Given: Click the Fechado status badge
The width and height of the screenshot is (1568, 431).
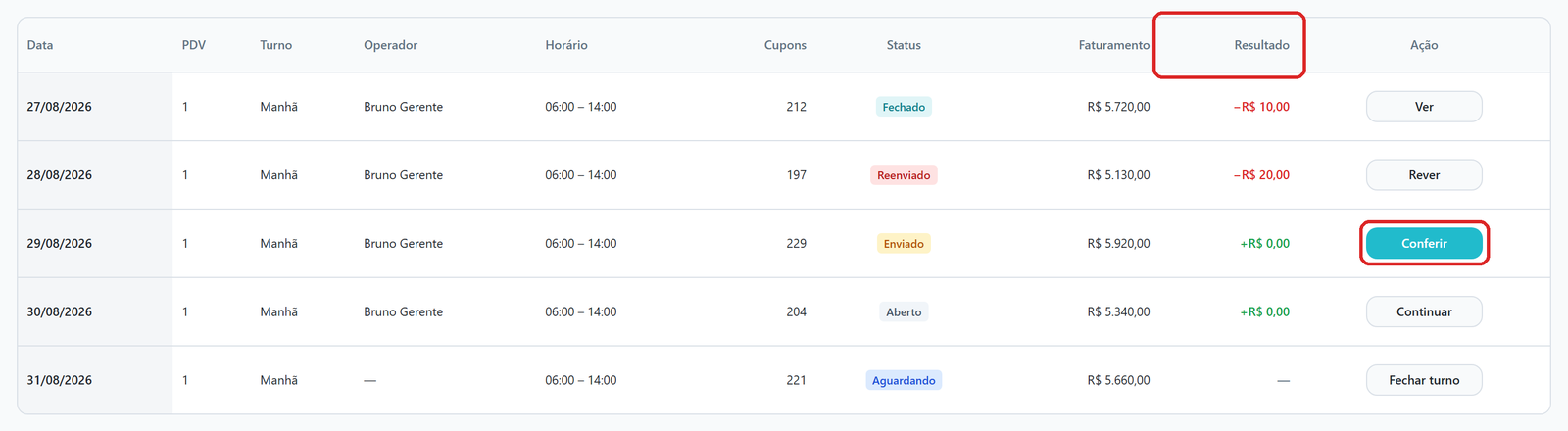Looking at the screenshot, I should (904, 107).
